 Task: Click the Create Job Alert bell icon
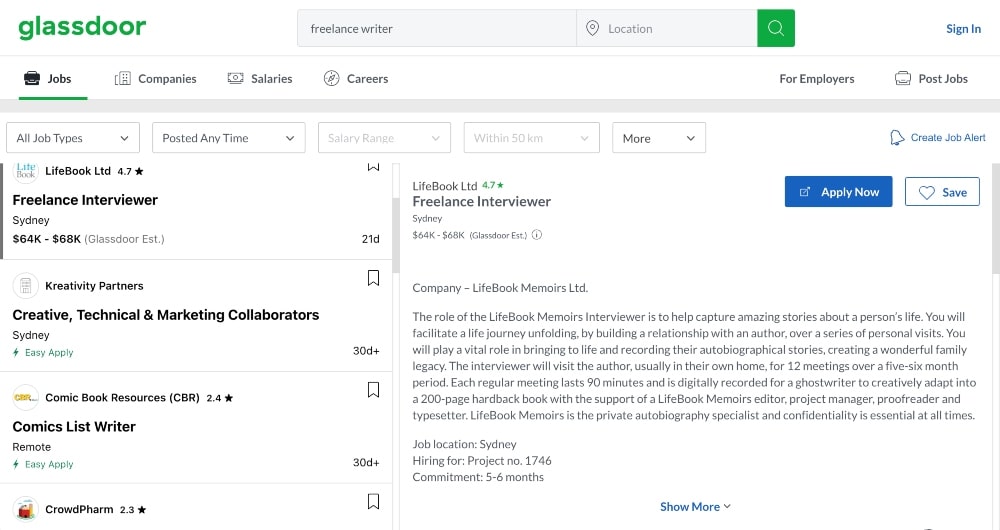point(897,138)
